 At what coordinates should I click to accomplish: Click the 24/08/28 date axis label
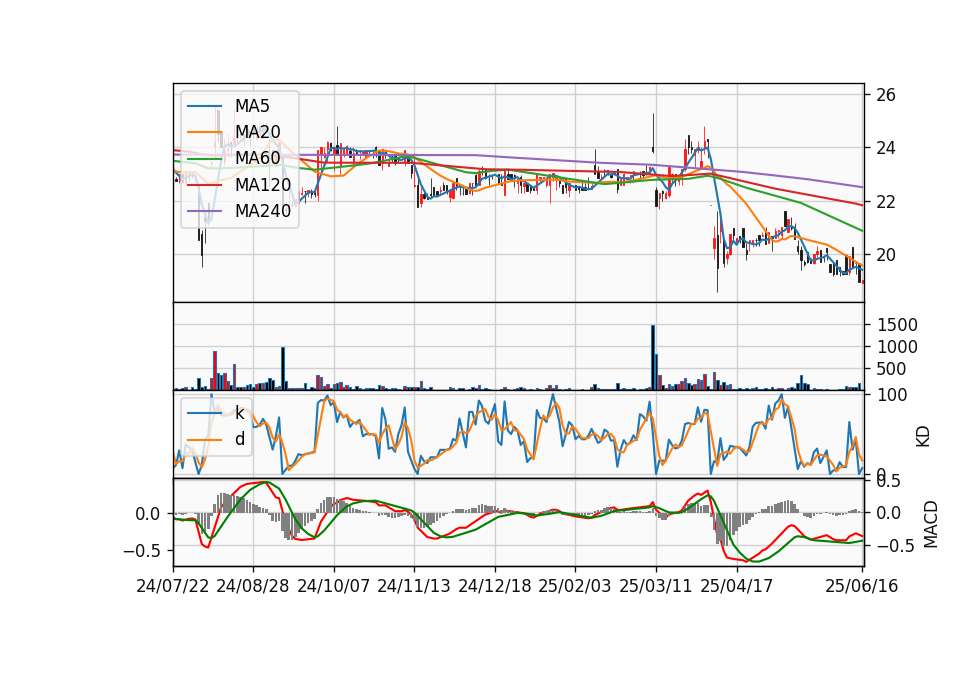(x=253, y=586)
